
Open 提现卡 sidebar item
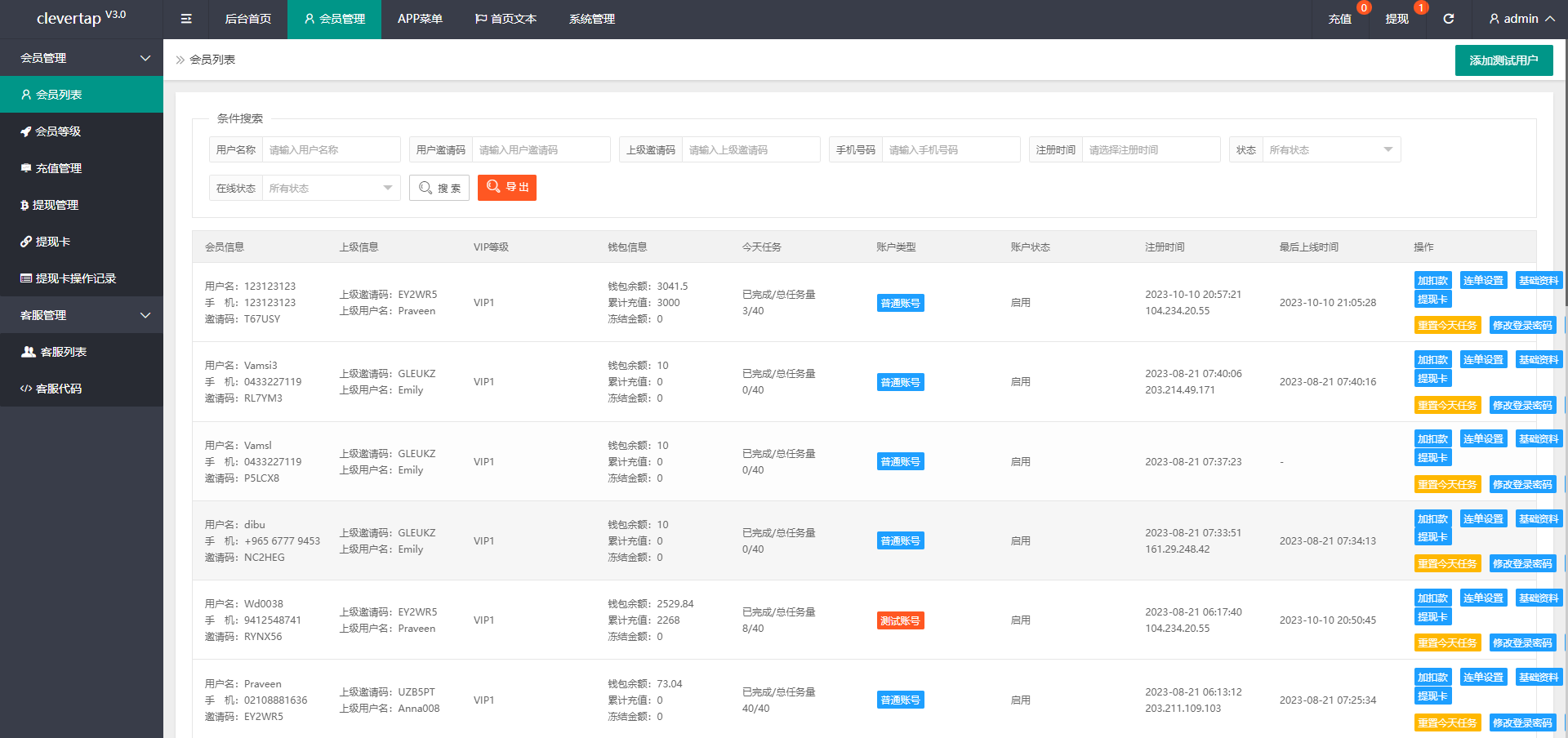coord(52,242)
